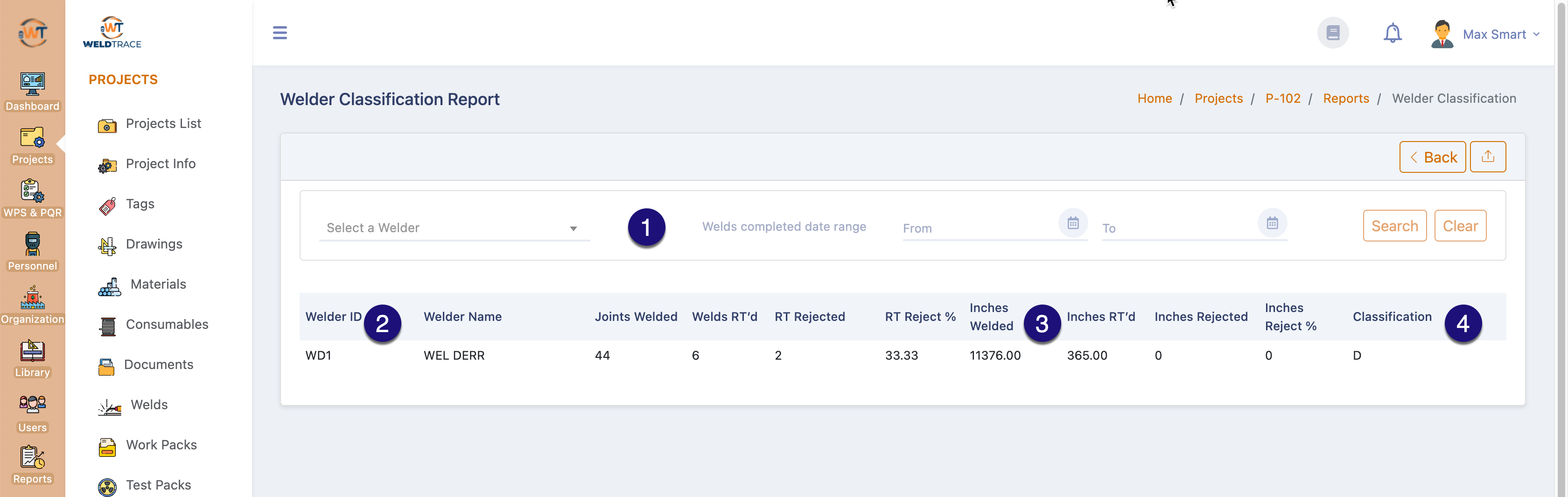Click the Welds spark icon
Image resolution: width=1568 pixels, height=497 pixels.
(110, 406)
